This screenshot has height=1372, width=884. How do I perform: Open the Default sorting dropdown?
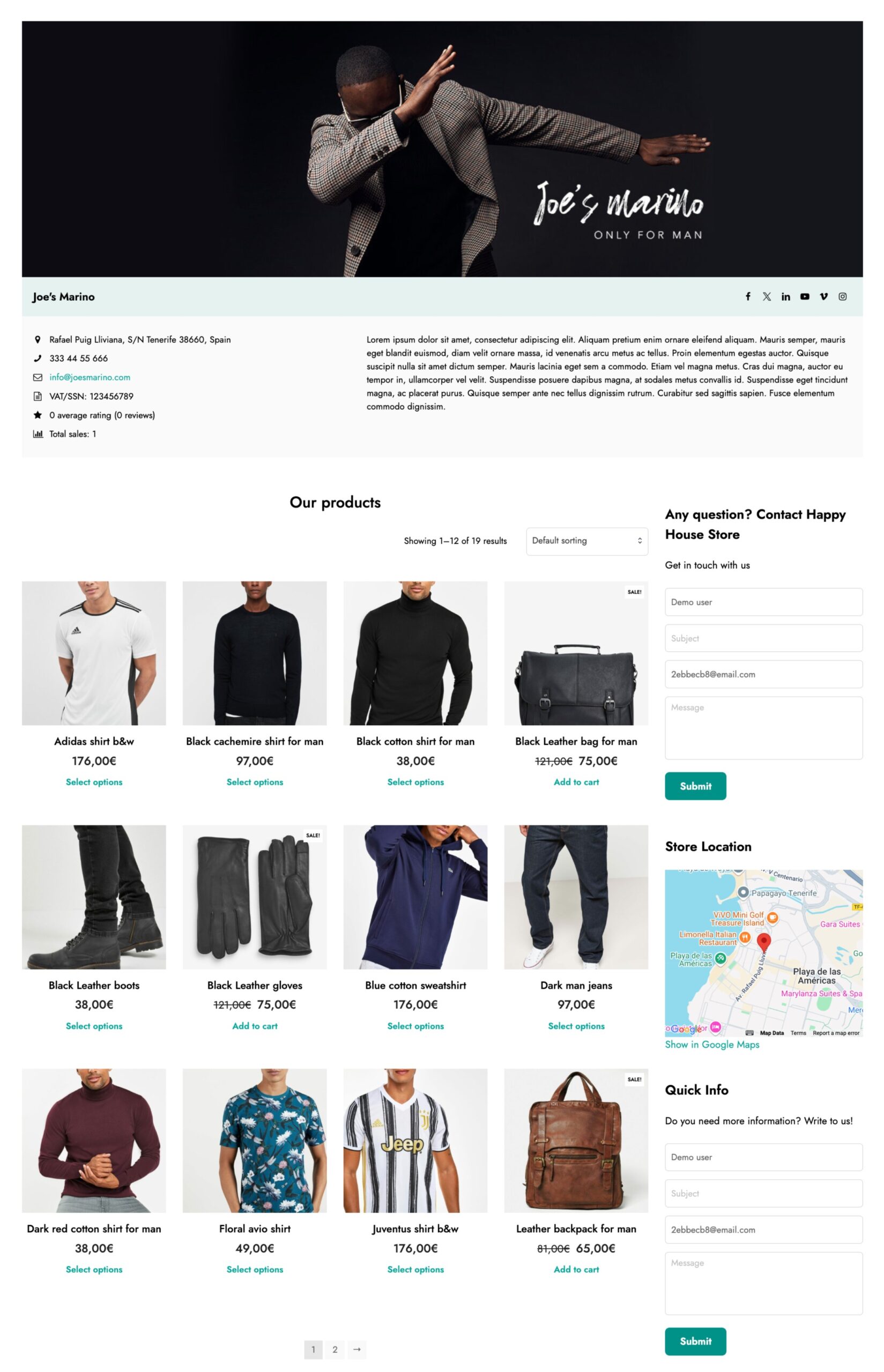(586, 541)
